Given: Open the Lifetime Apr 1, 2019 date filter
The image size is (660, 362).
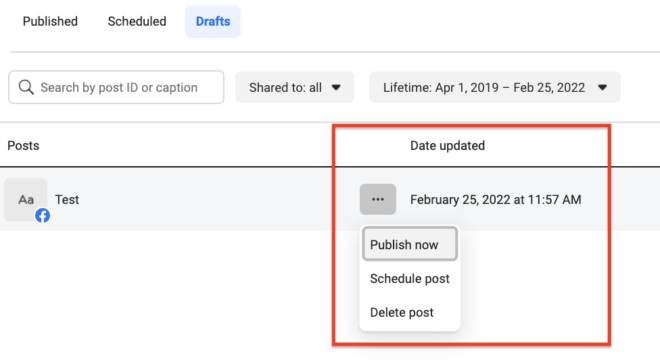Looking at the screenshot, I should 495,87.
